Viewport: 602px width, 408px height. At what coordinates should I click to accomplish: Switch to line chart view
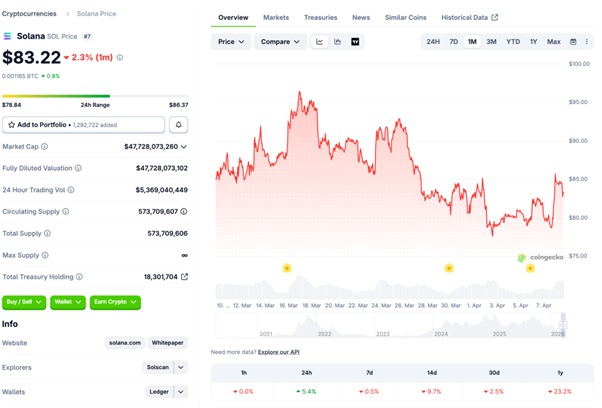point(320,42)
